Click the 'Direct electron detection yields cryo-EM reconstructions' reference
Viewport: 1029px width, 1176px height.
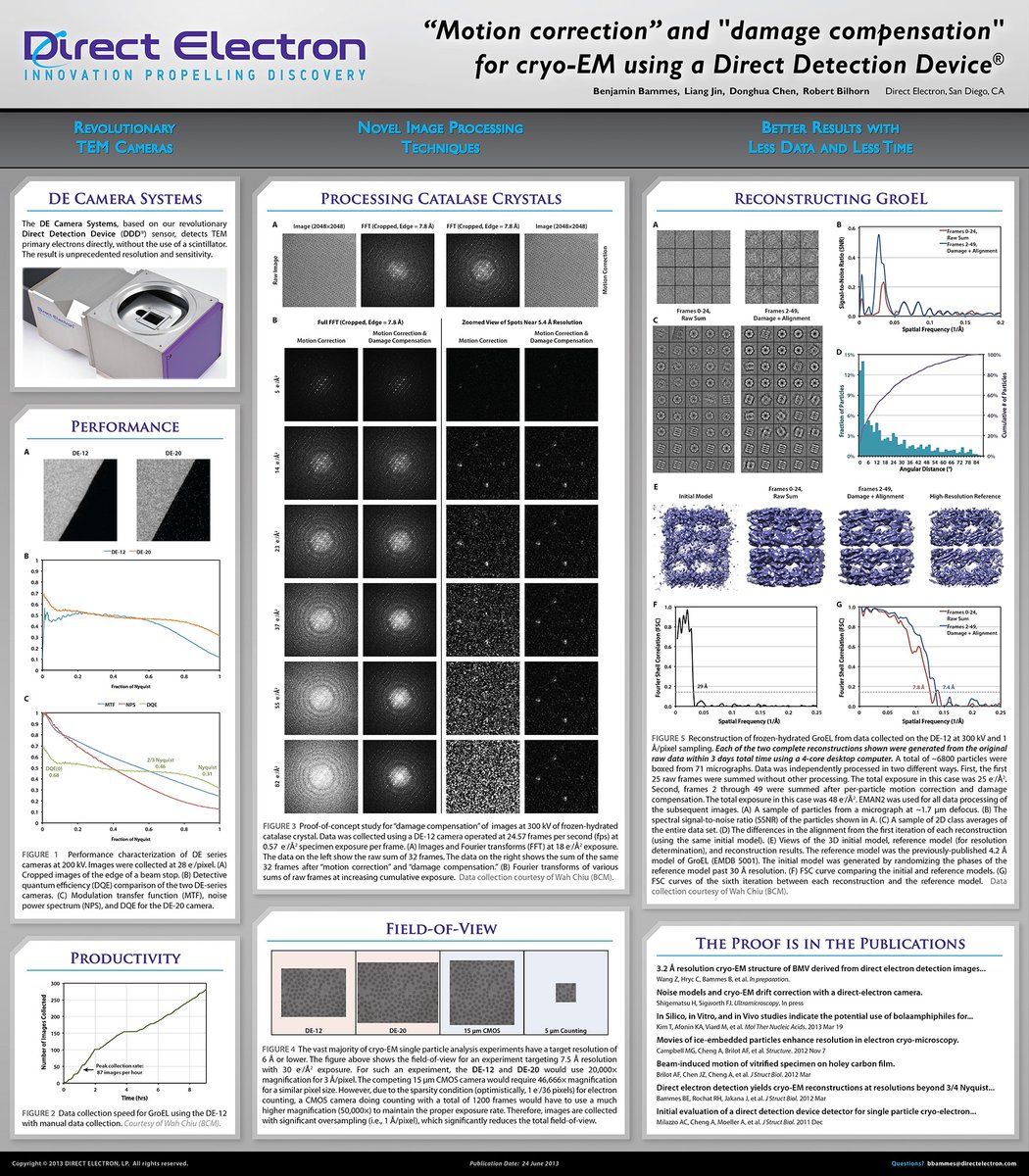pyautogui.click(x=826, y=1092)
